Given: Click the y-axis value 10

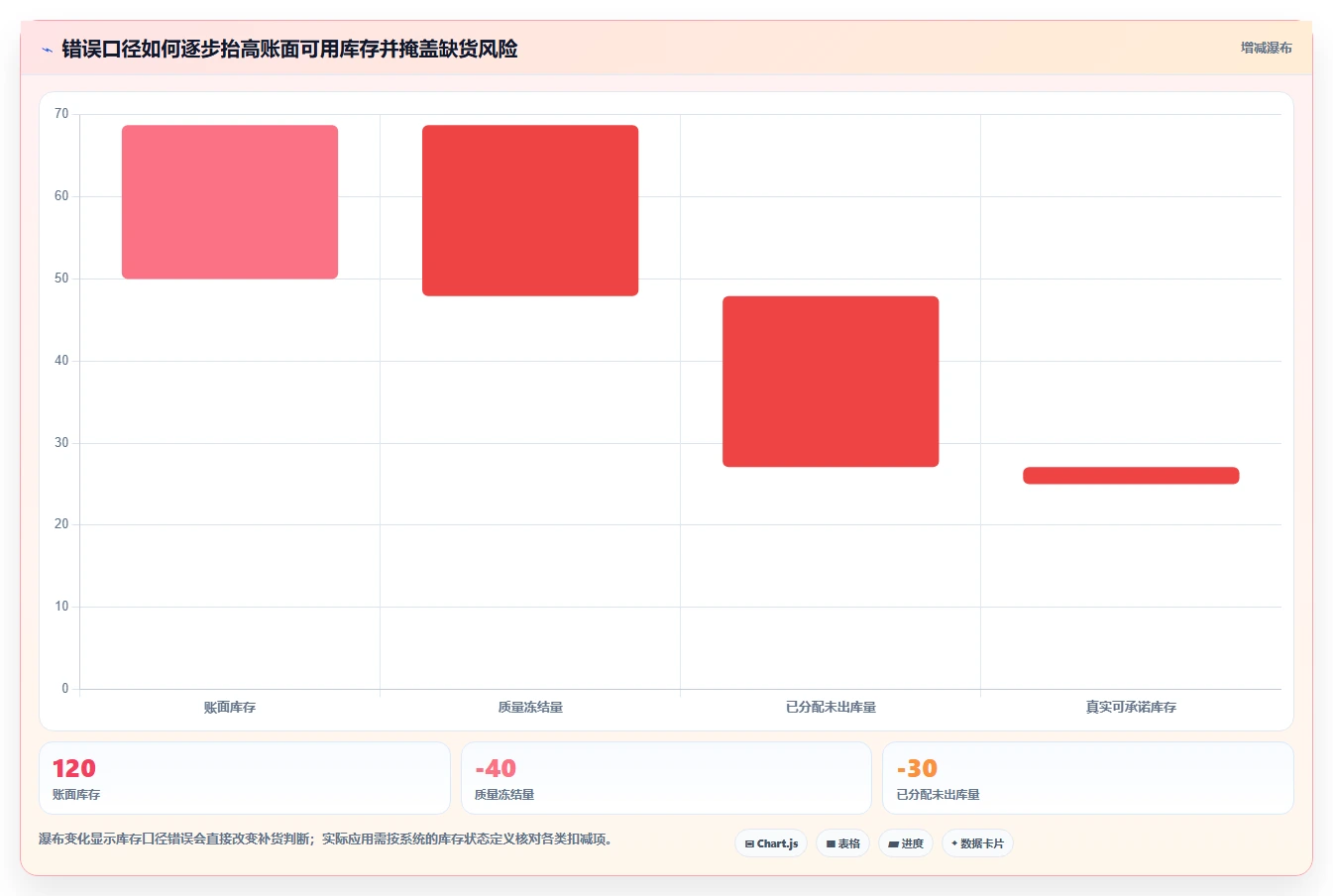Looking at the screenshot, I should point(61,607).
